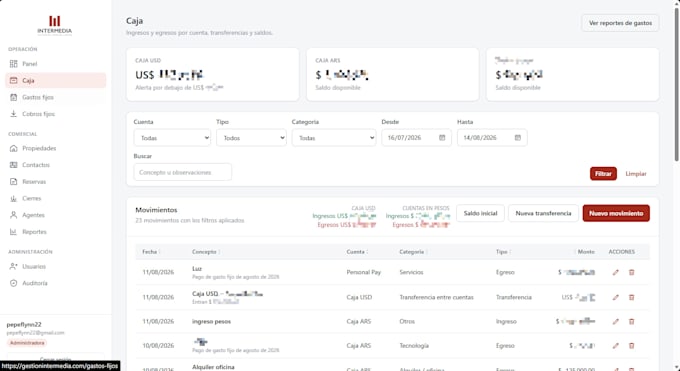Click "23 movimientos con los filtros aplicados"
The image size is (680, 371).
[190, 220]
